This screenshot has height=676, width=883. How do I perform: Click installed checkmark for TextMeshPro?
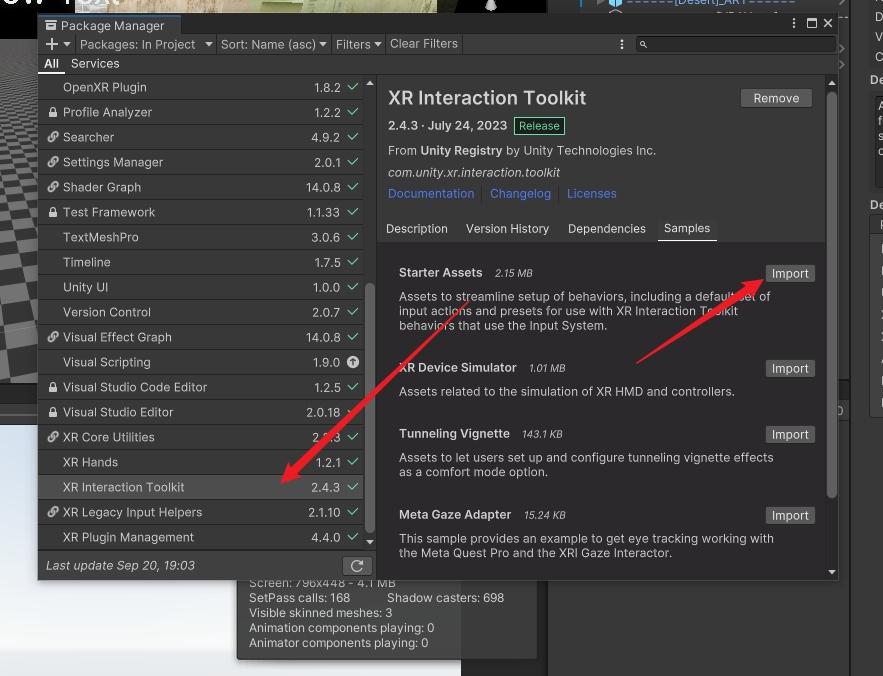click(353, 237)
